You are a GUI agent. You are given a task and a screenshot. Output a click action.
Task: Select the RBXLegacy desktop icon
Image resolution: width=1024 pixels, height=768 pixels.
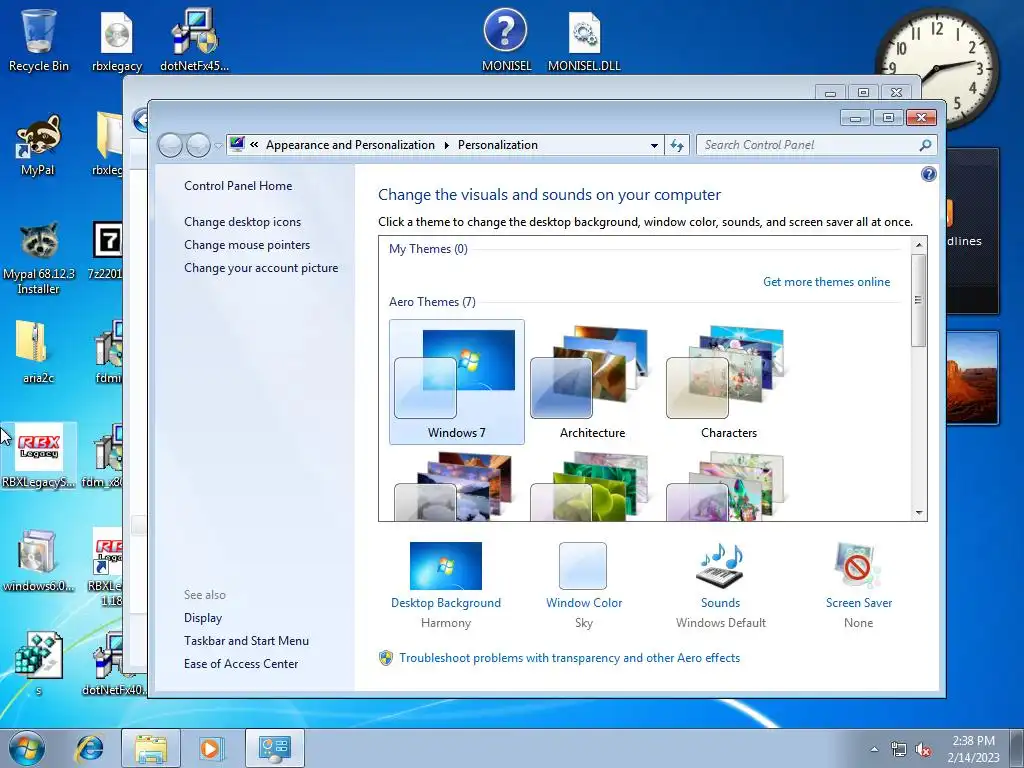pyautogui.click(x=39, y=455)
